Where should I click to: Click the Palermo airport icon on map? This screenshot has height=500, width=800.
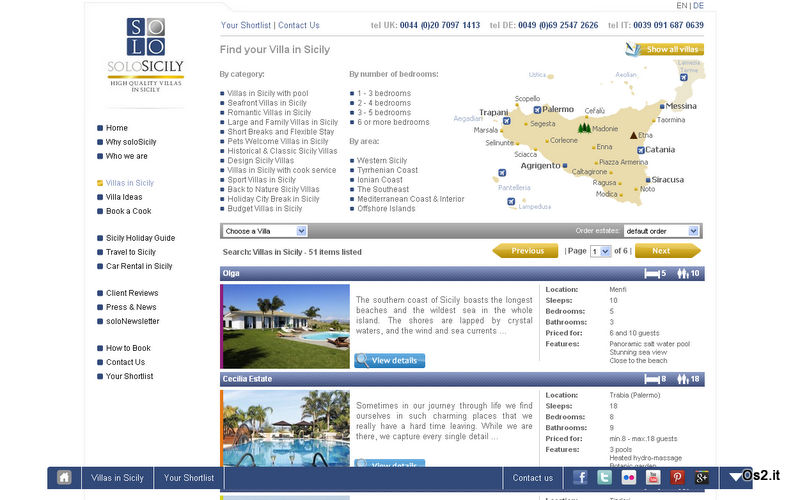537,109
